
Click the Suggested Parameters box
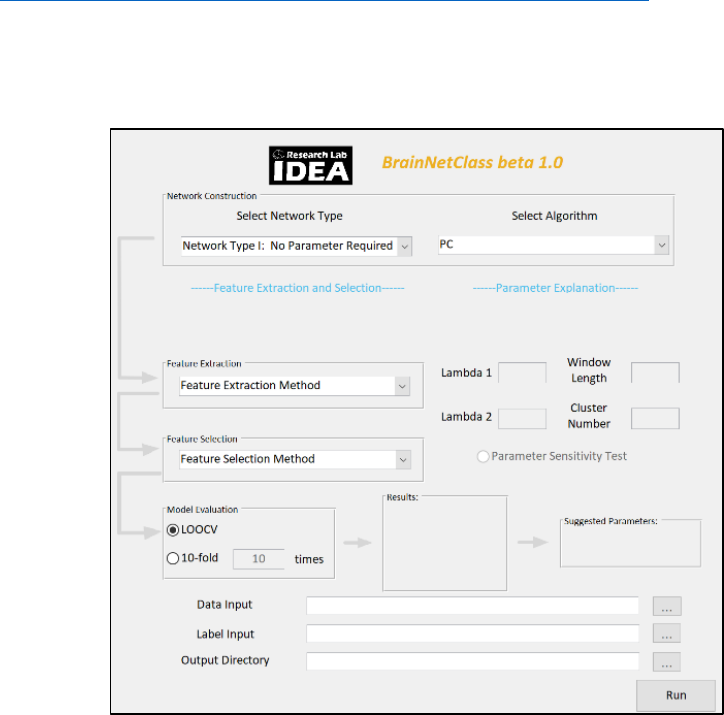click(630, 543)
